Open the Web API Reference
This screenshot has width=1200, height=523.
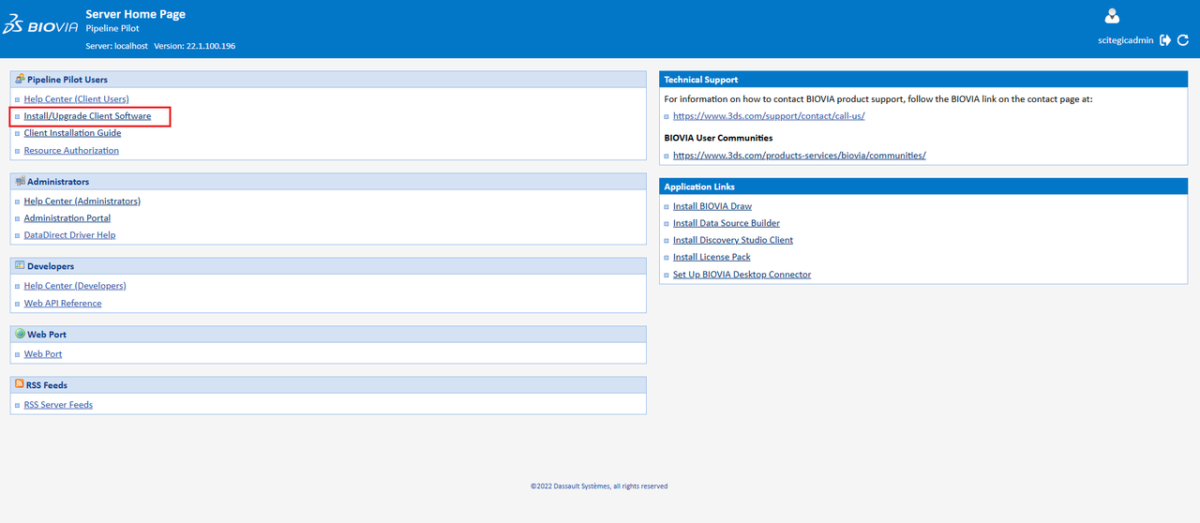pyautogui.click(x=63, y=303)
